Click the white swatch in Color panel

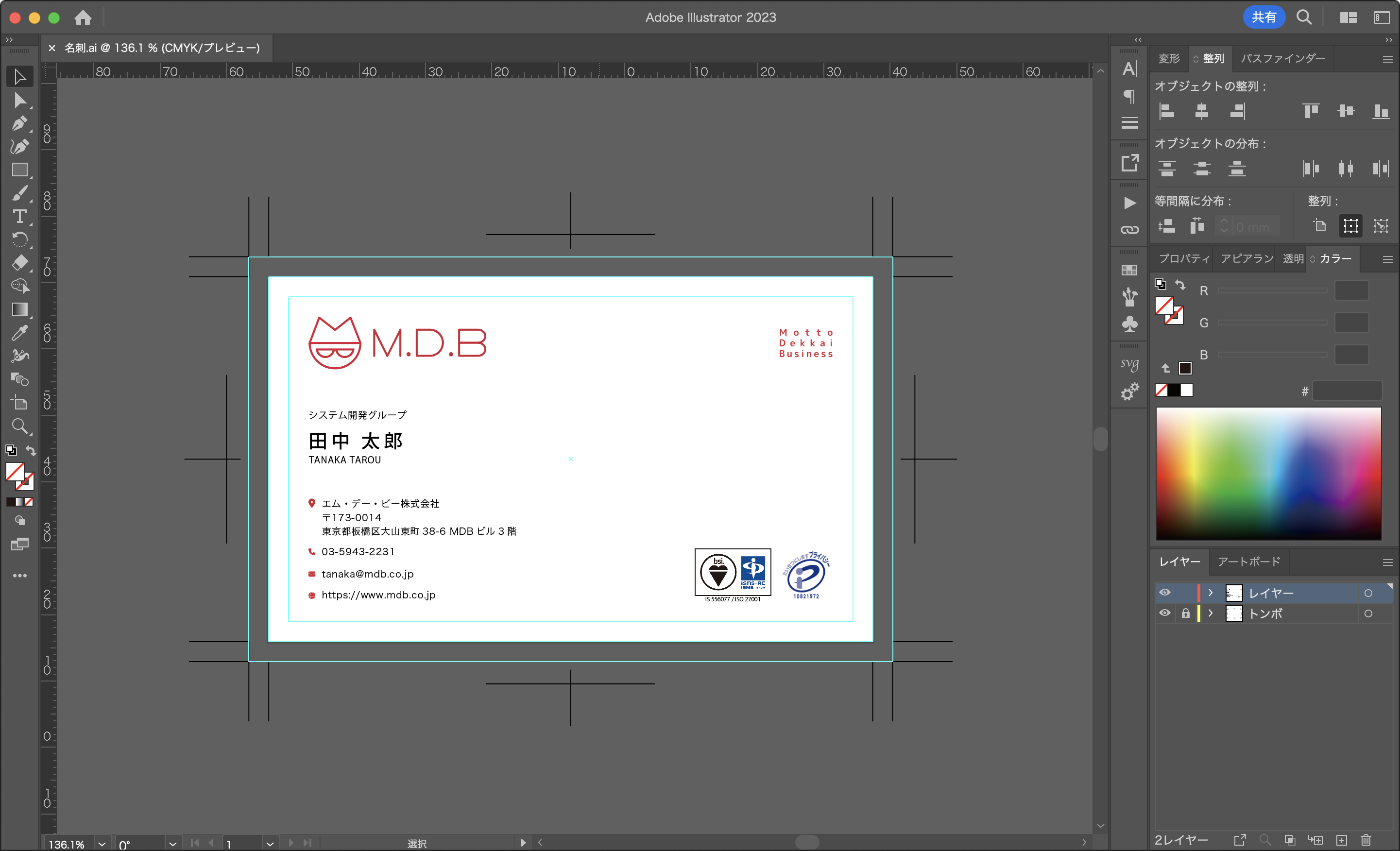pos(1186,390)
